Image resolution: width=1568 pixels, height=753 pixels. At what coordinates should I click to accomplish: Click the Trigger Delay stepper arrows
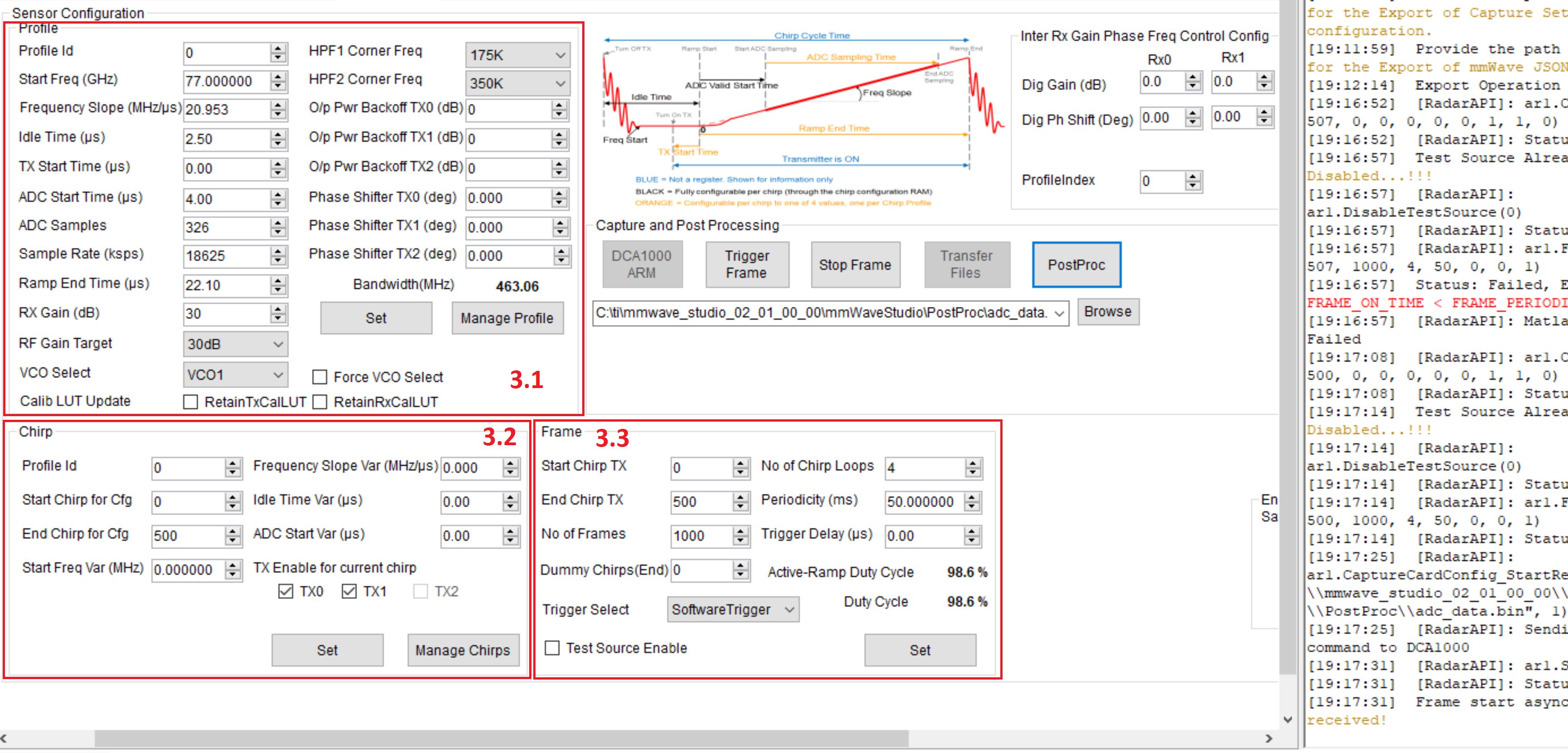pos(973,536)
